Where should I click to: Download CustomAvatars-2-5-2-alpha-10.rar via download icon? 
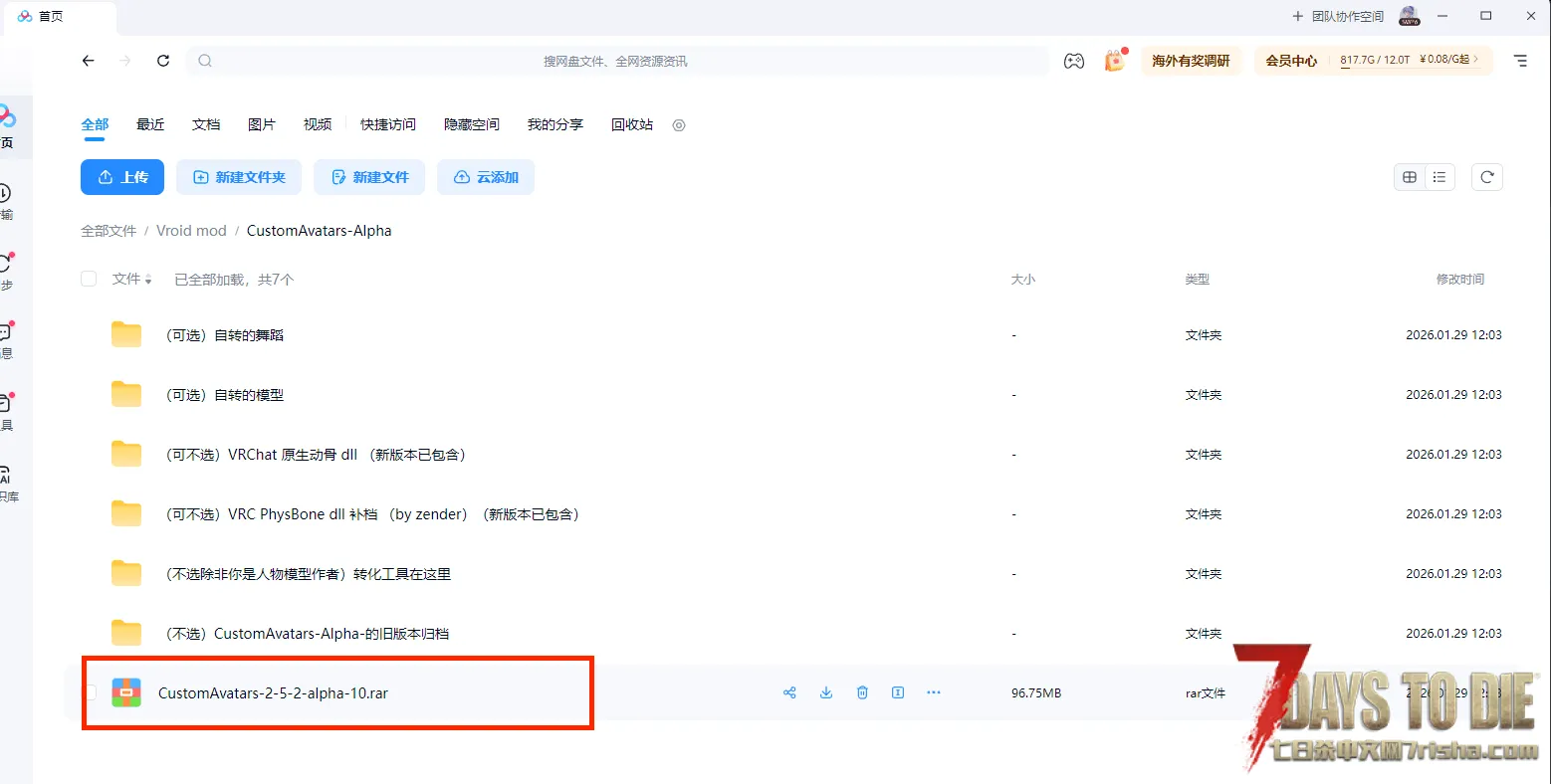826,692
